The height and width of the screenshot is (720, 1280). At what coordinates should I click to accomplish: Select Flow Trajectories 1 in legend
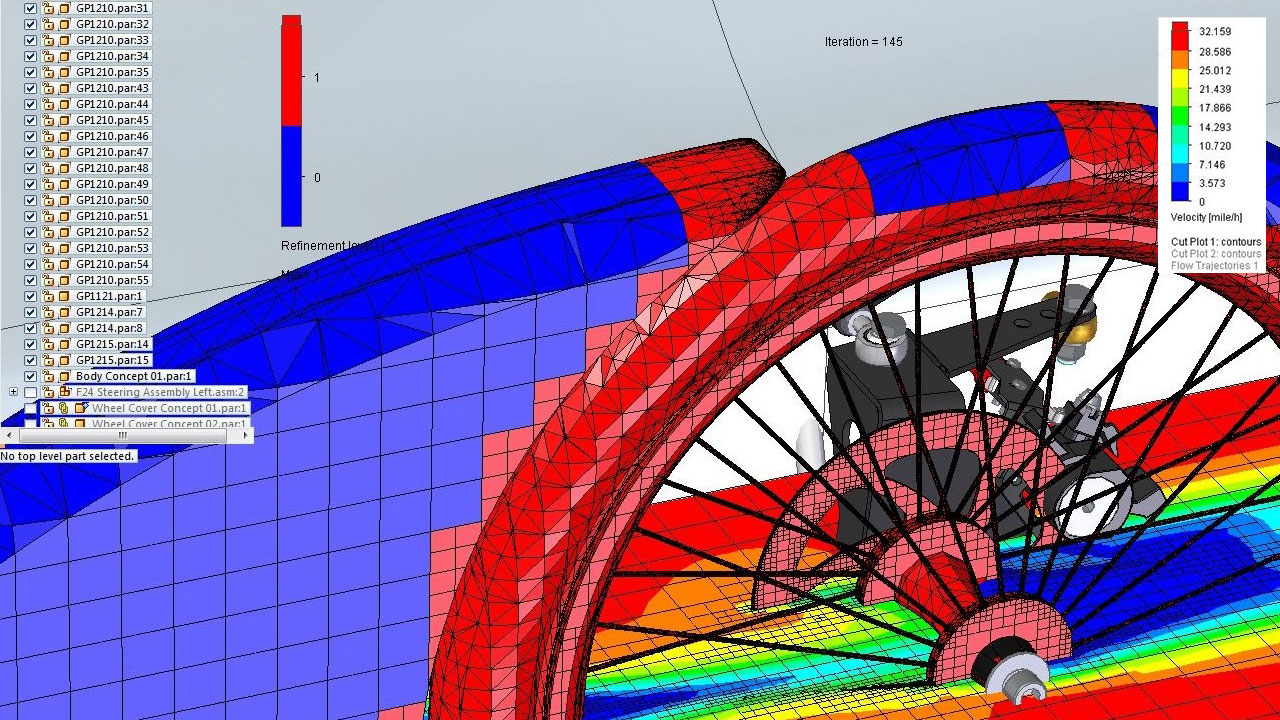coord(1214,266)
